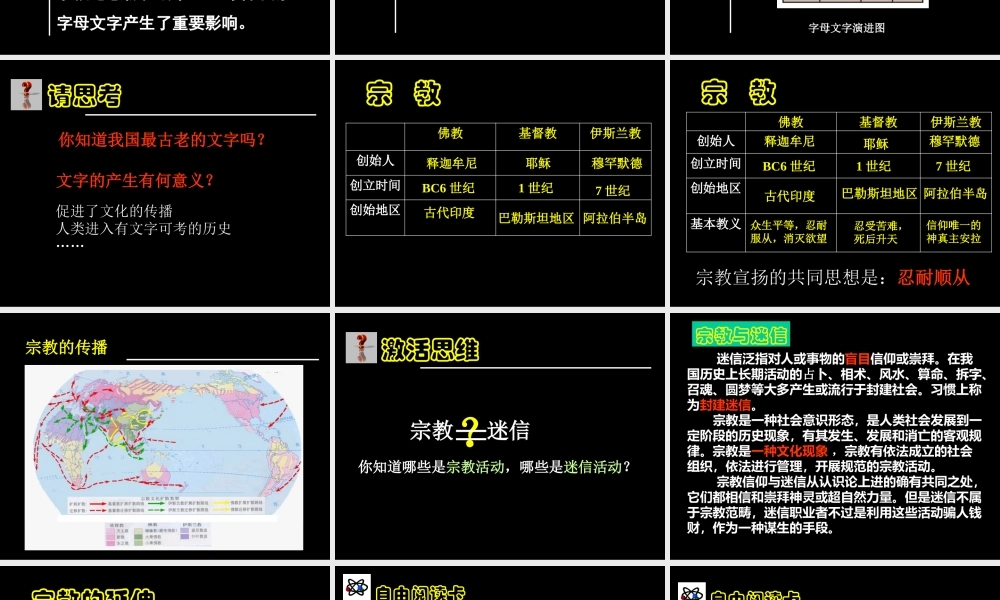Click the text 字母文字产生了重要影响。
Image resolution: width=1000 pixels, height=600 pixels.
coord(152,24)
